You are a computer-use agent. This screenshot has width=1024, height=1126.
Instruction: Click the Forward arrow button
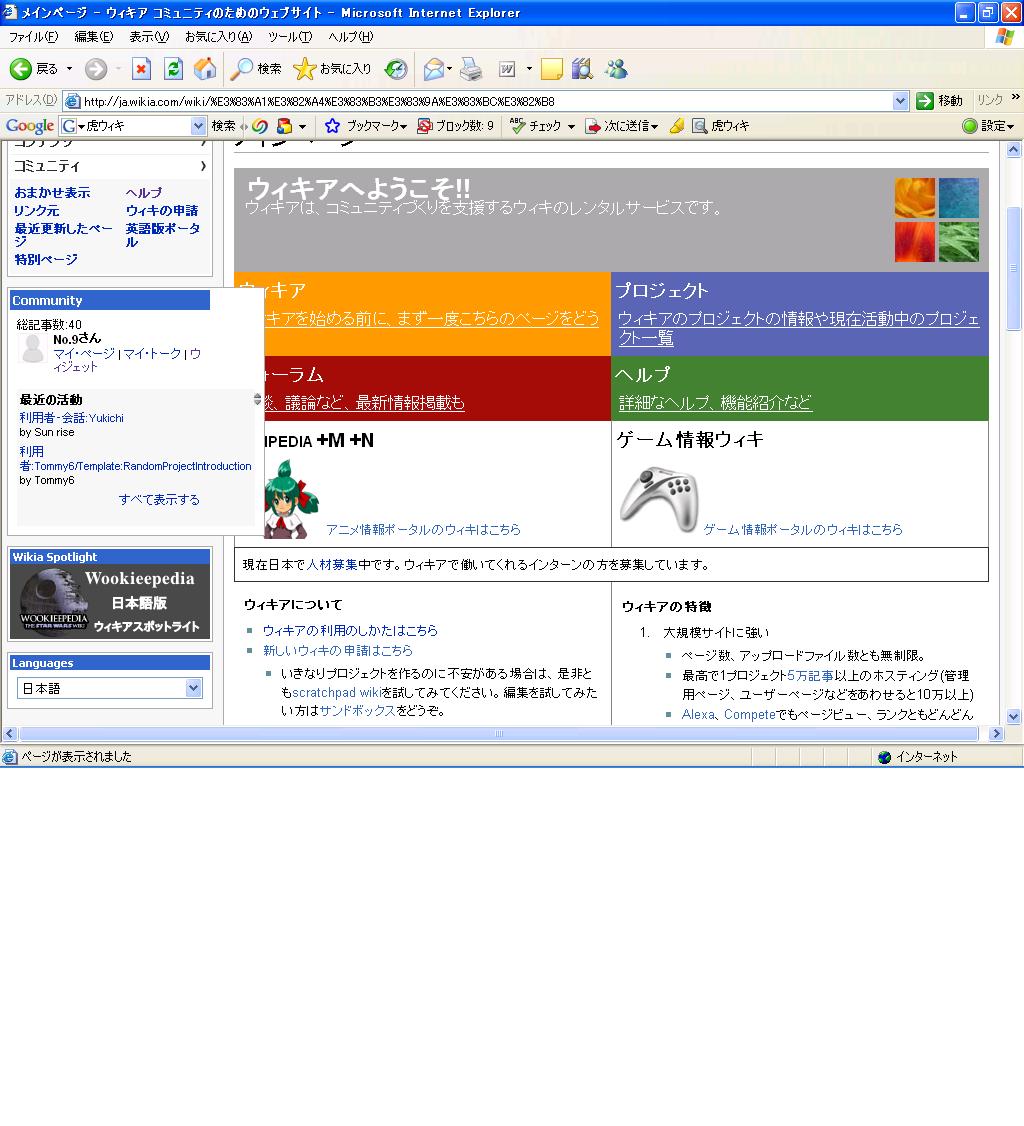tap(96, 69)
